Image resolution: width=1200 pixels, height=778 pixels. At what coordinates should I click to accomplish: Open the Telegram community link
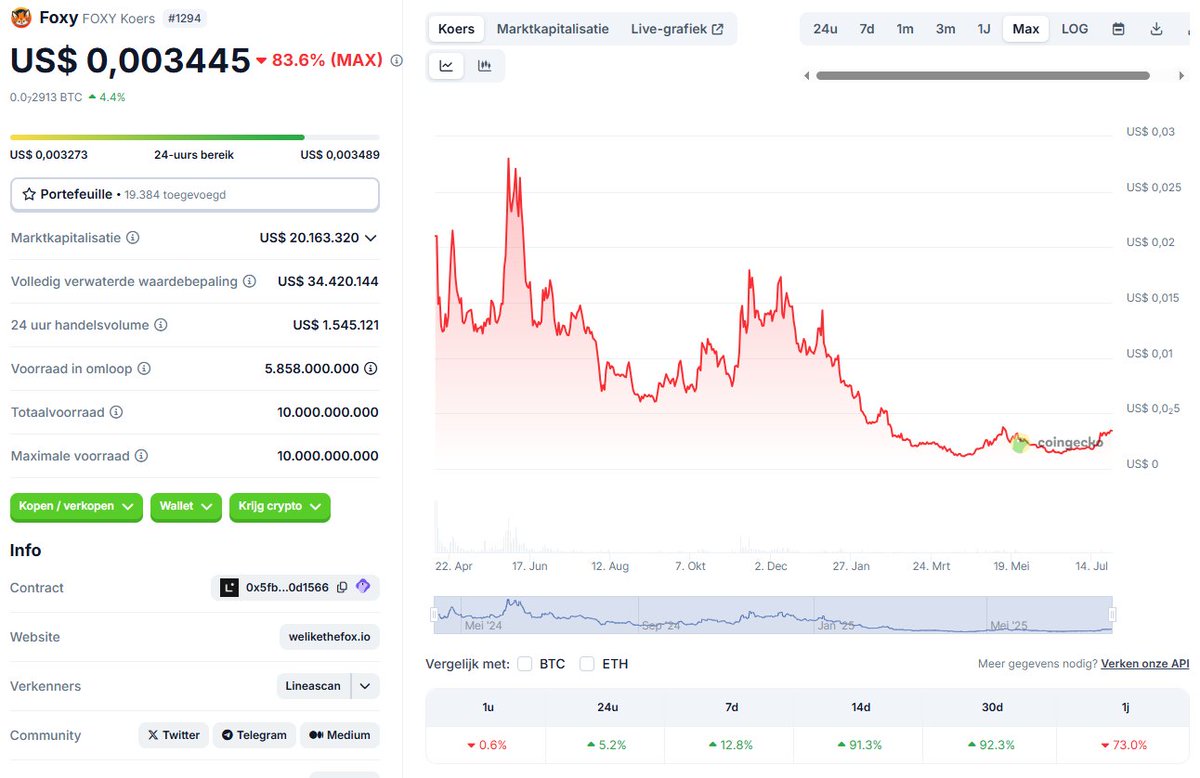coord(254,735)
